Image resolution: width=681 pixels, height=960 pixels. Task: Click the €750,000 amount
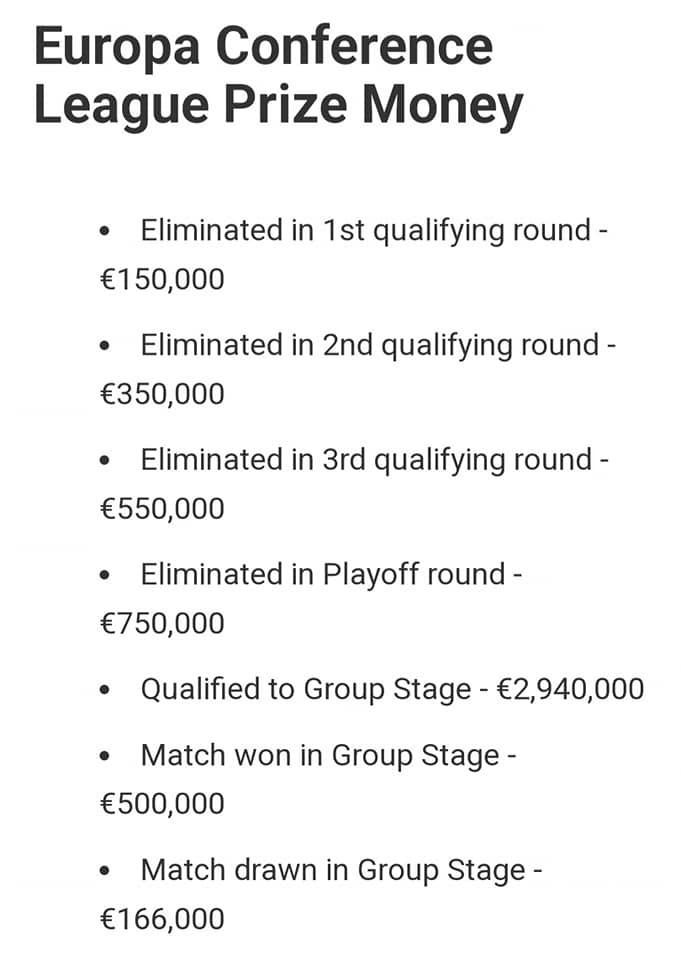[162, 624]
